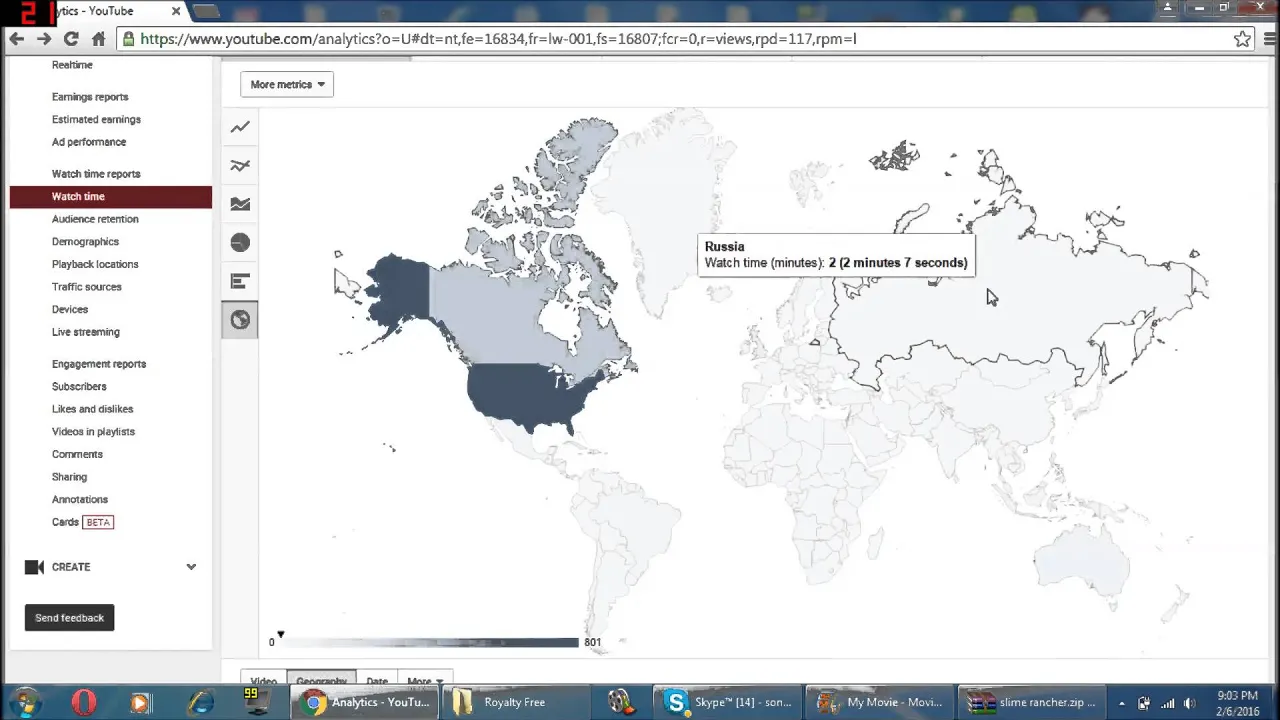
Task: Open the Live streaming report
Action: [x=86, y=332]
